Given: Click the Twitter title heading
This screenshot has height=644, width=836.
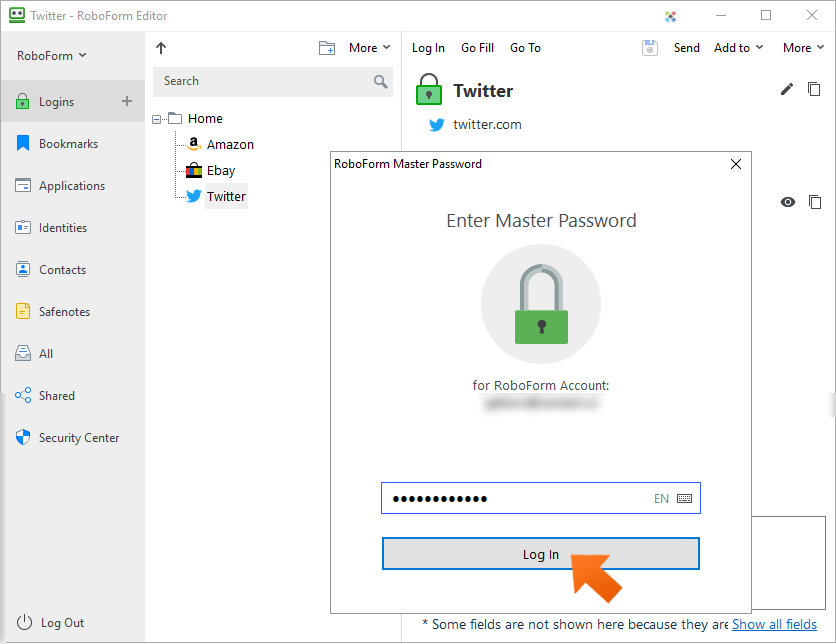Looking at the screenshot, I should (x=483, y=91).
